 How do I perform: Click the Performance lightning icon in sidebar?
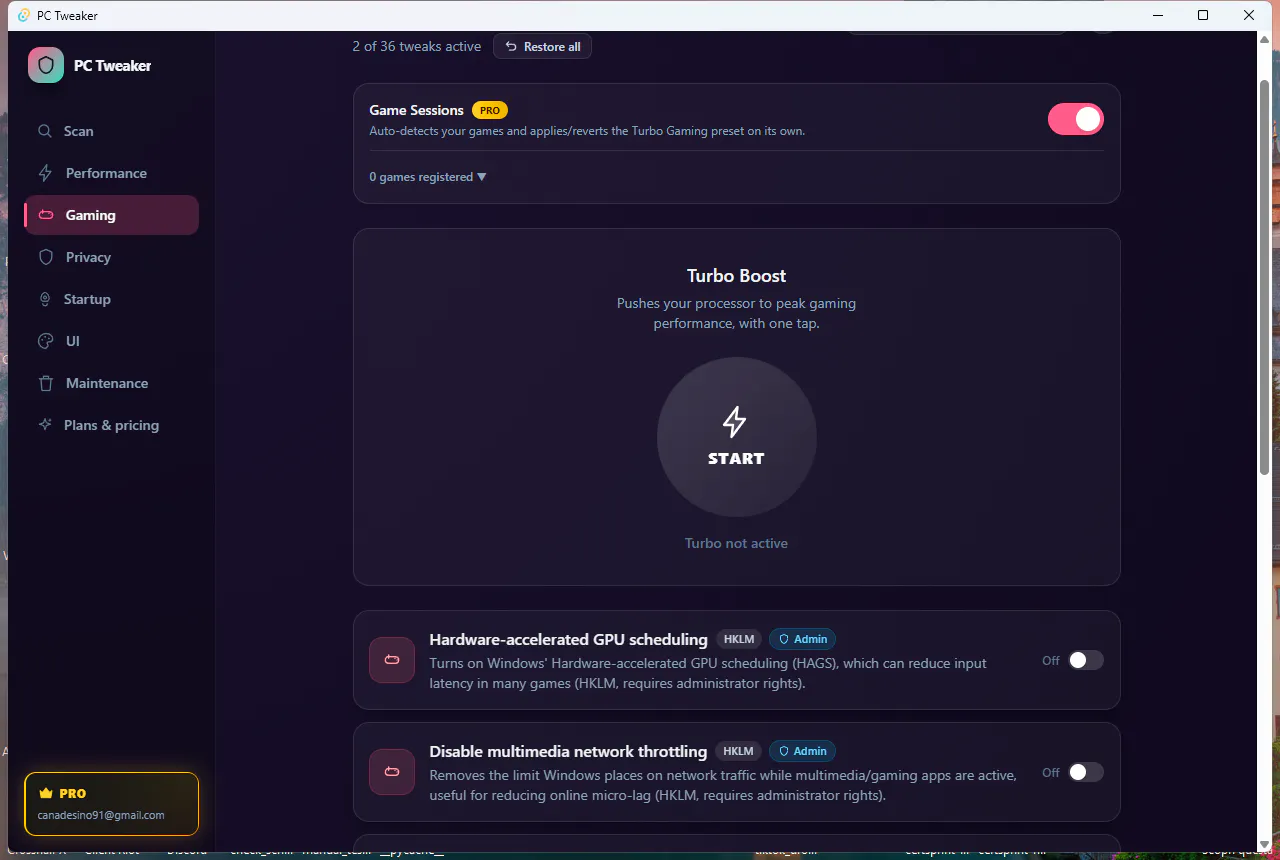pos(45,173)
